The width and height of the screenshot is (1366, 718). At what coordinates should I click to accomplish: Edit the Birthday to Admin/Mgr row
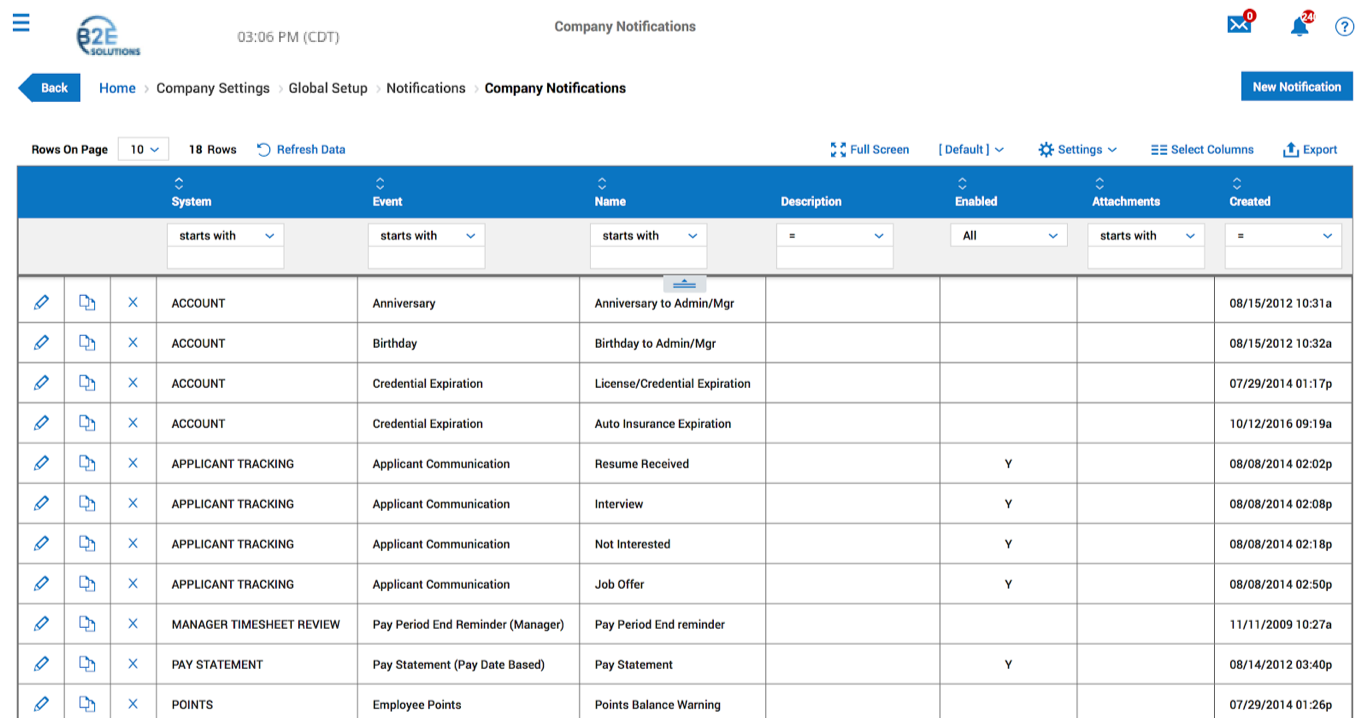(x=41, y=343)
